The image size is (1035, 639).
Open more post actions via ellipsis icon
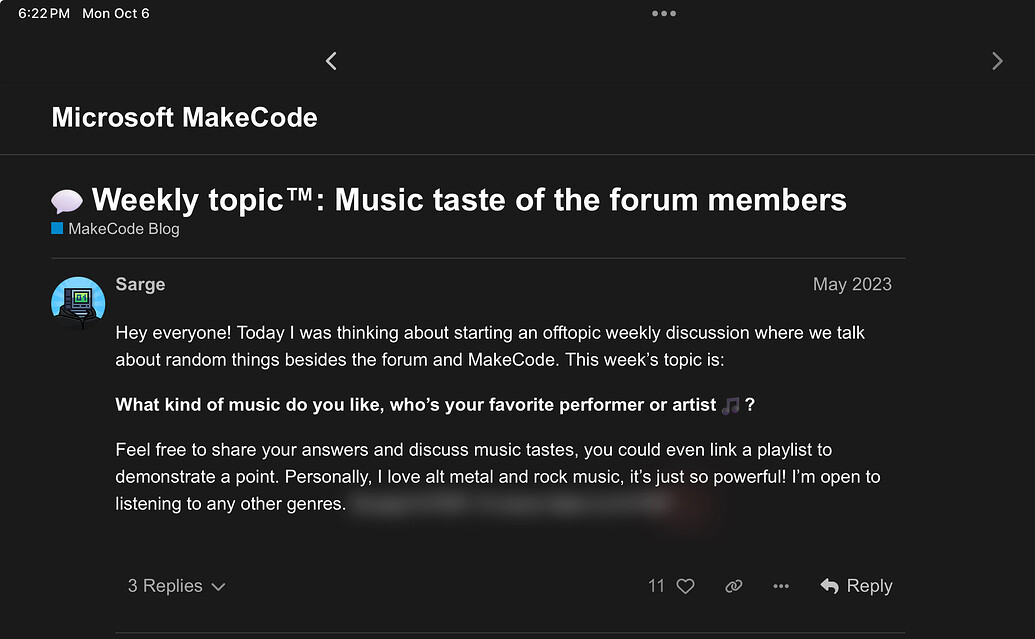780,586
